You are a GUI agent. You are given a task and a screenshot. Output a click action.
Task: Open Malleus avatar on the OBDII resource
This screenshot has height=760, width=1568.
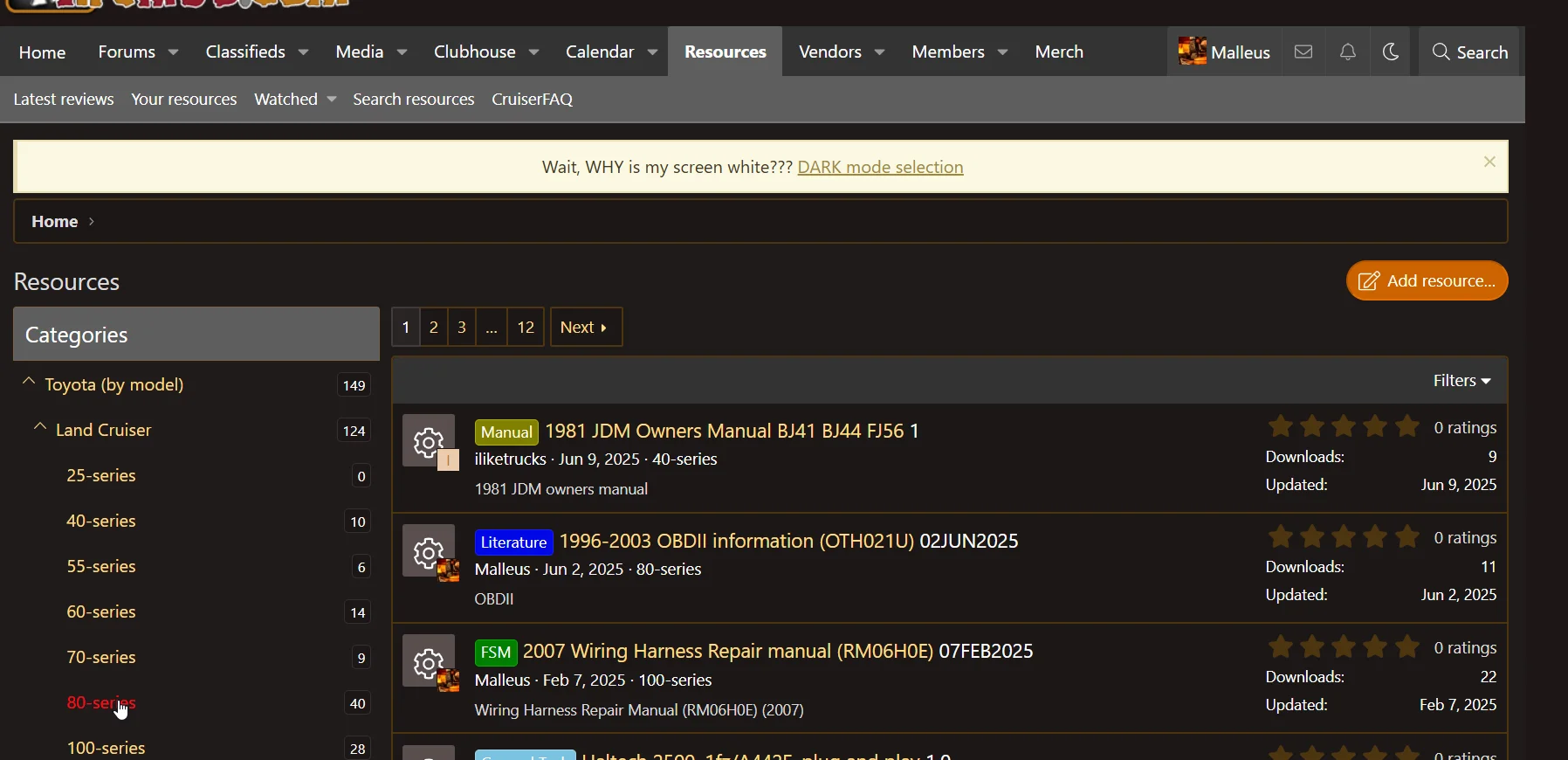pyautogui.click(x=449, y=571)
